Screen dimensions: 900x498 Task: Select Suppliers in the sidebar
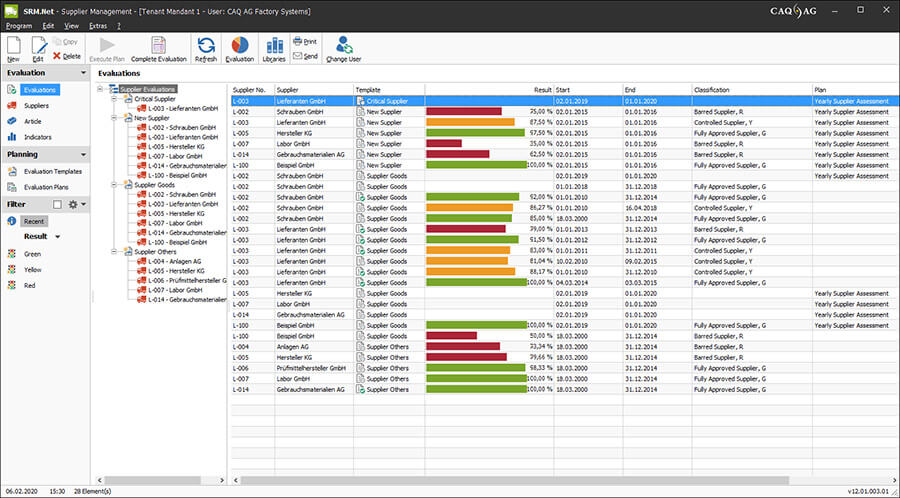[36, 105]
